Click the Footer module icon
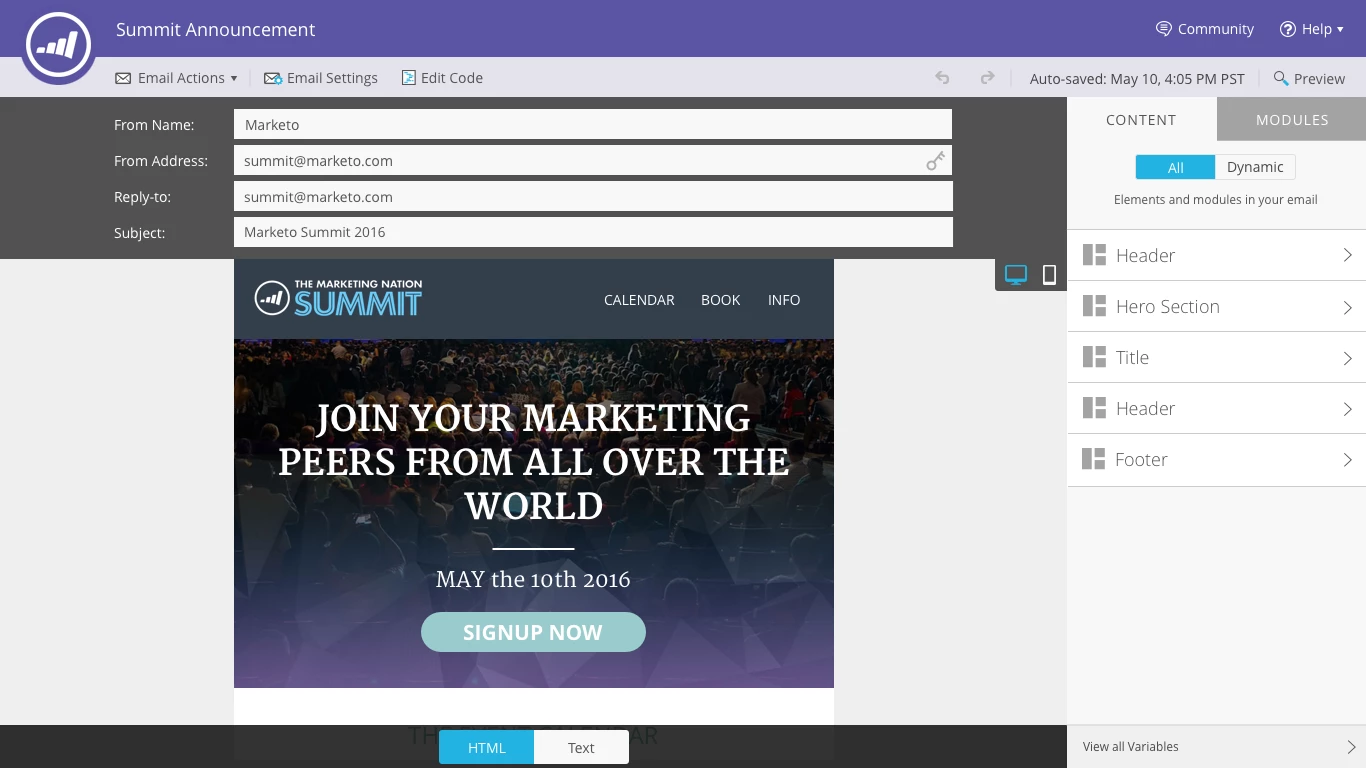 tap(1094, 459)
